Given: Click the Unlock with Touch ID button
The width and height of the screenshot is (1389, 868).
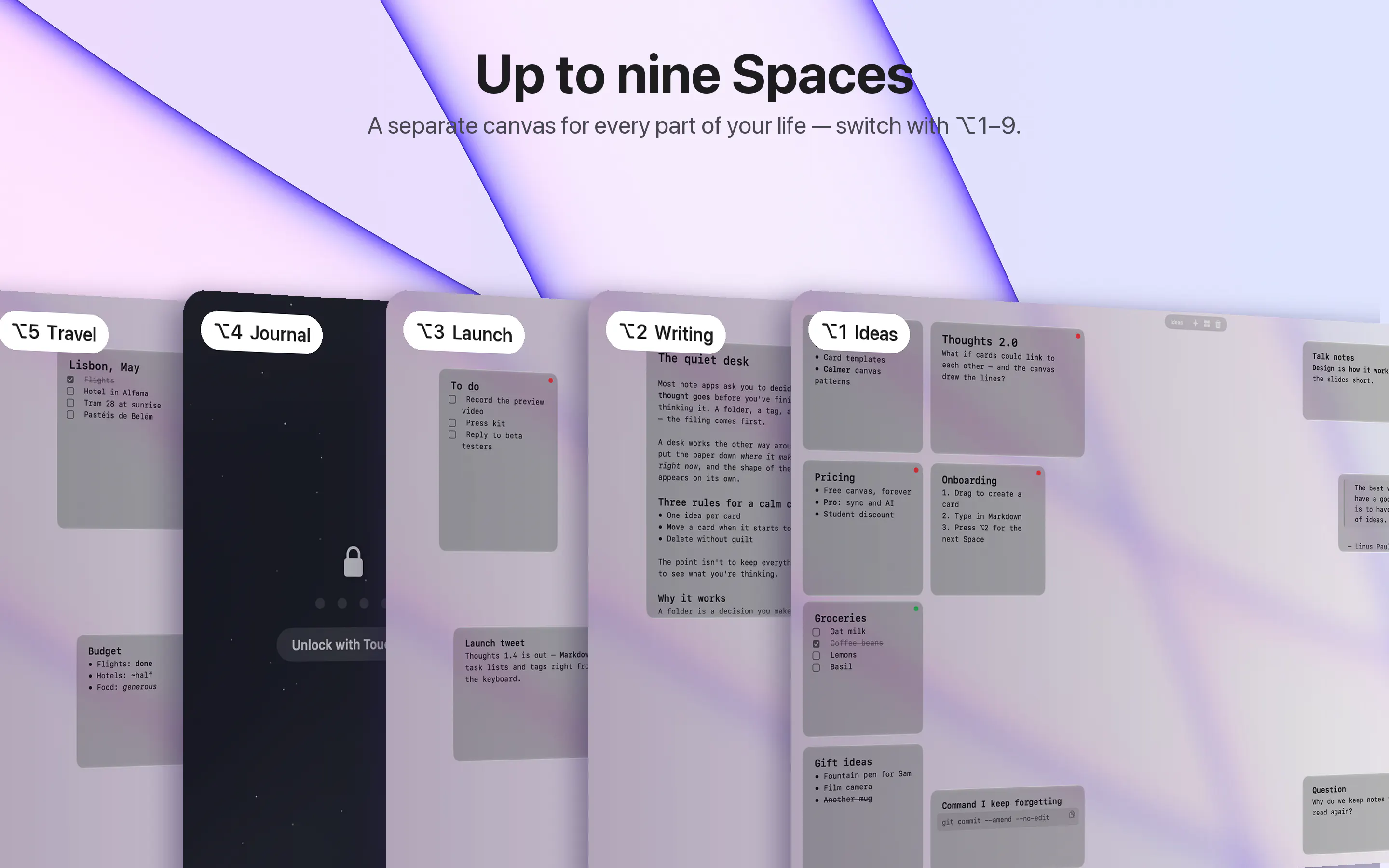Looking at the screenshot, I should [332, 645].
